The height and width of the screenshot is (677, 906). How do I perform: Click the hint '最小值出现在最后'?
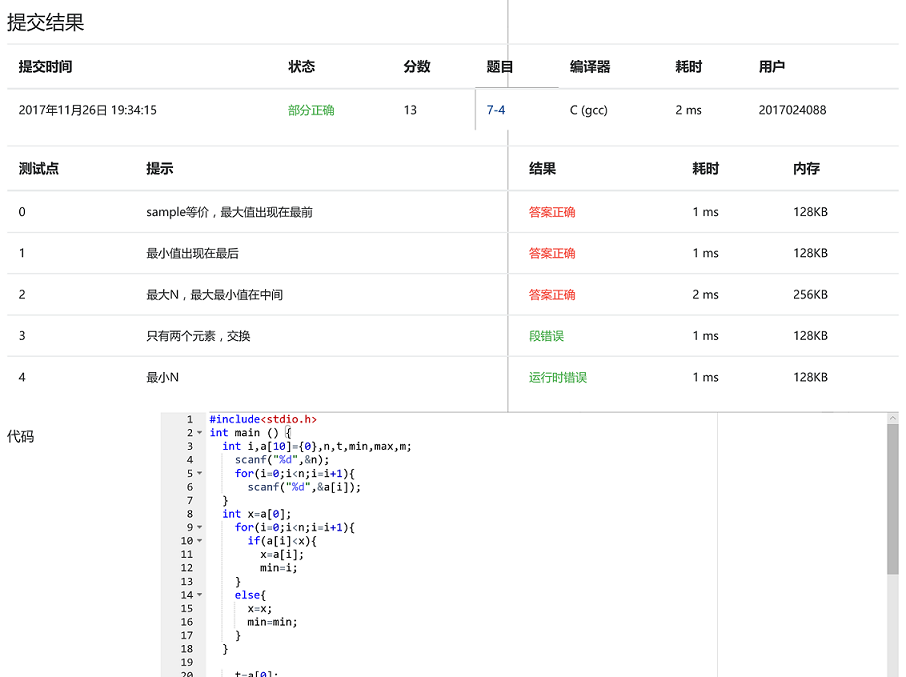[192, 253]
